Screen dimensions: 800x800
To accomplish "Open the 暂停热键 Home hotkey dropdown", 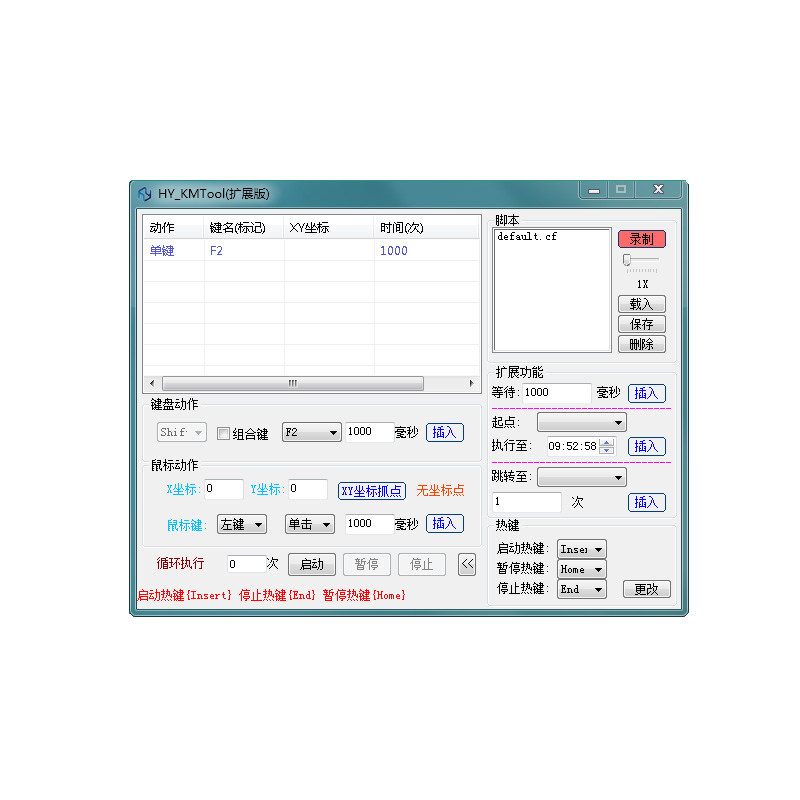I will tap(582, 569).
